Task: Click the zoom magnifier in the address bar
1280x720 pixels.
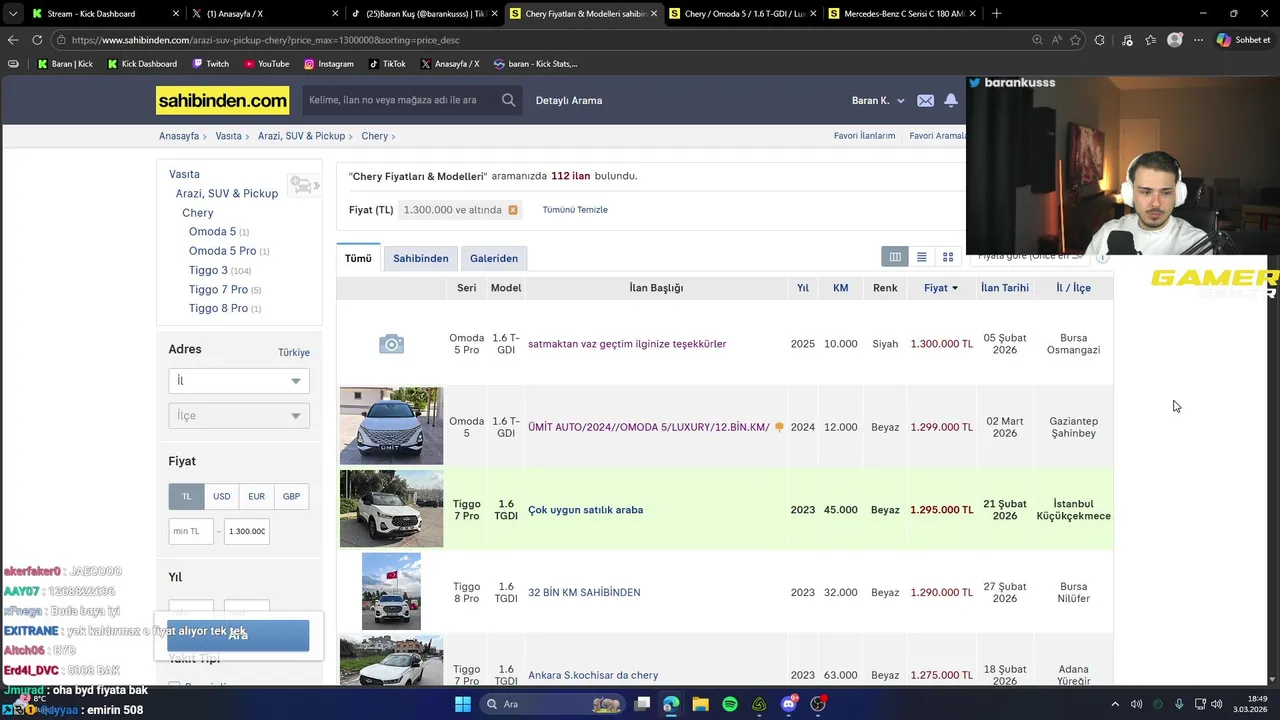Action: click(x=1037, y=40)
